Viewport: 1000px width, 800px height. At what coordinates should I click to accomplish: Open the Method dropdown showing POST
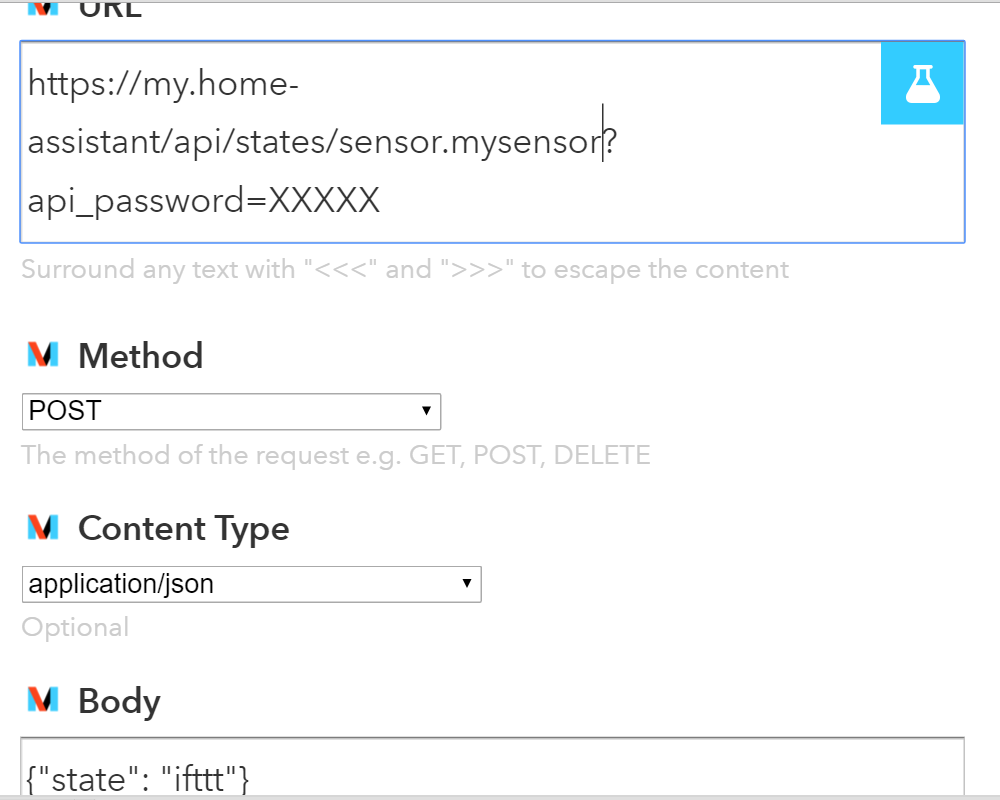pos(230,411)
